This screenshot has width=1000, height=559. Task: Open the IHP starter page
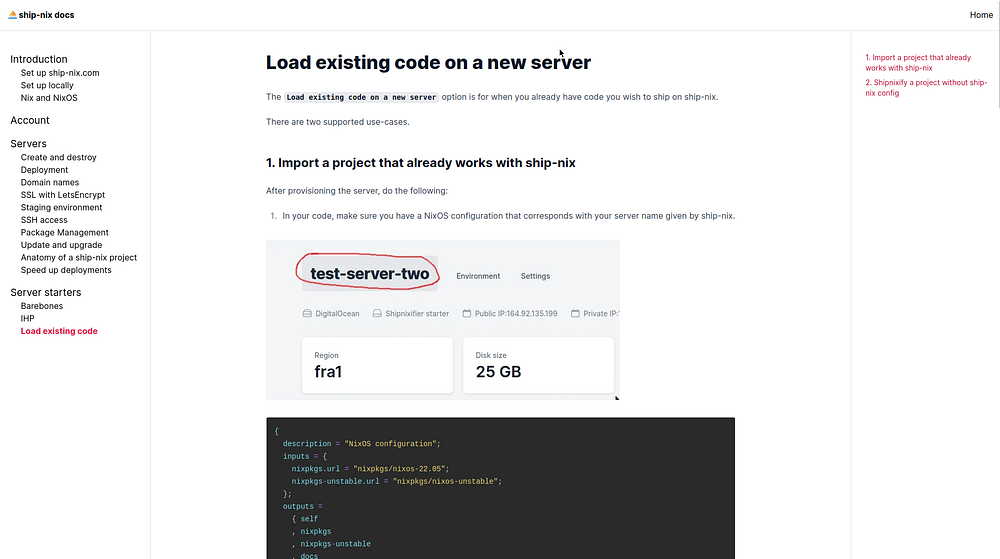[x=27, y=319]
